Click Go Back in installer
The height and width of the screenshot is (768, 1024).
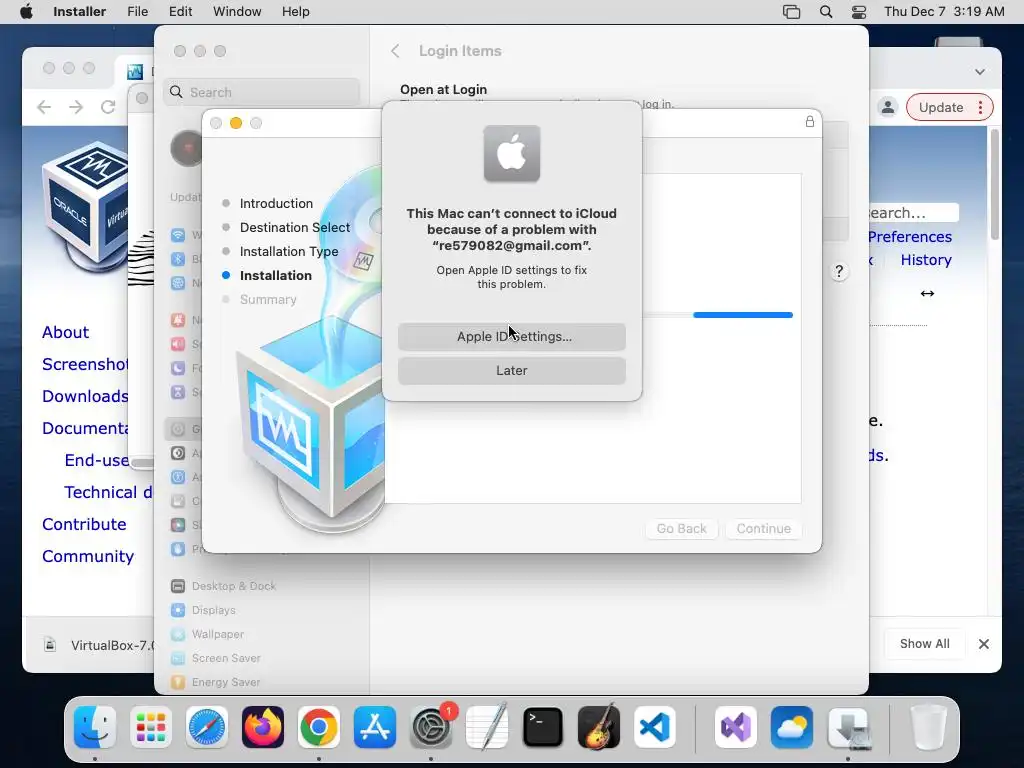[681, 528]
